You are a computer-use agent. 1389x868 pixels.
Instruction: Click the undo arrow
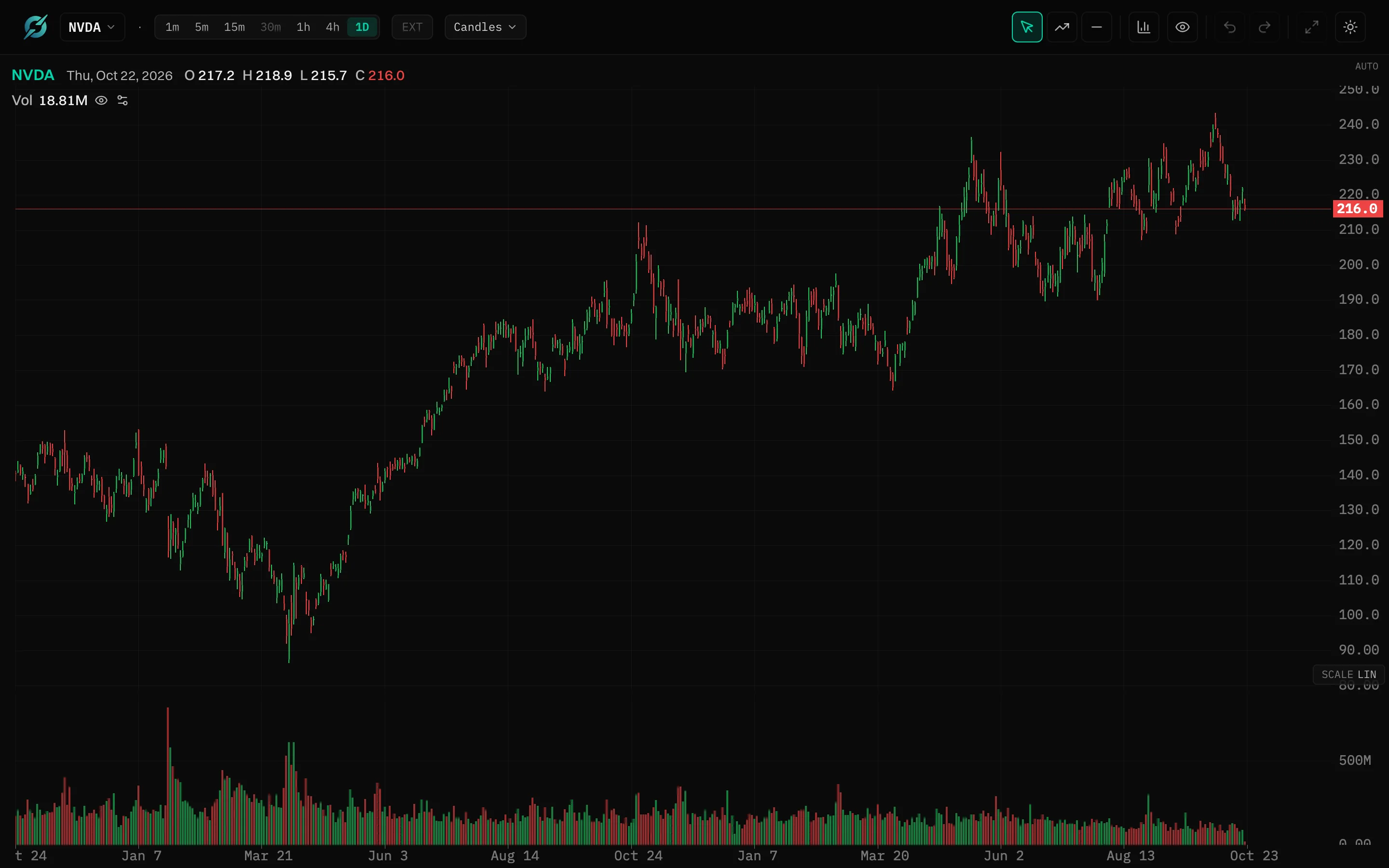(x=1229, y=27)
